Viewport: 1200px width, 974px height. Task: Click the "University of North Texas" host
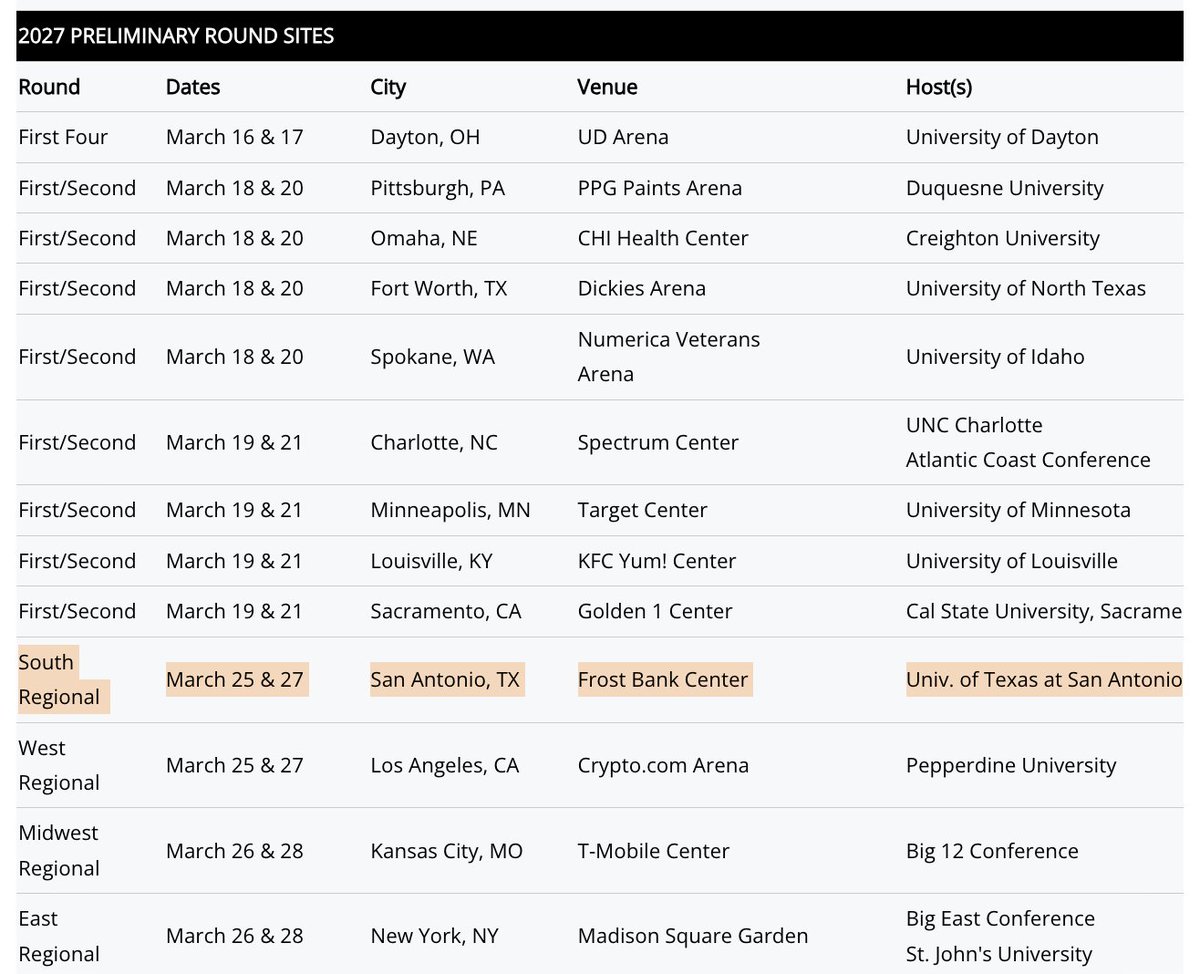pyautogui.click(x=1026, y=288)
